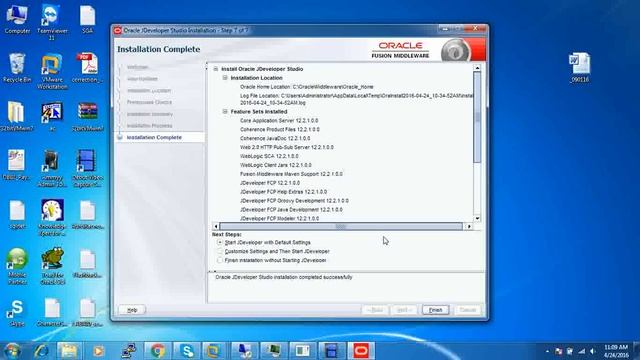Image resolution: width=640 pixels, height=360 pixels.
Task: Select JDeveloper FCP Java Development row
Action: pos(291,210)
